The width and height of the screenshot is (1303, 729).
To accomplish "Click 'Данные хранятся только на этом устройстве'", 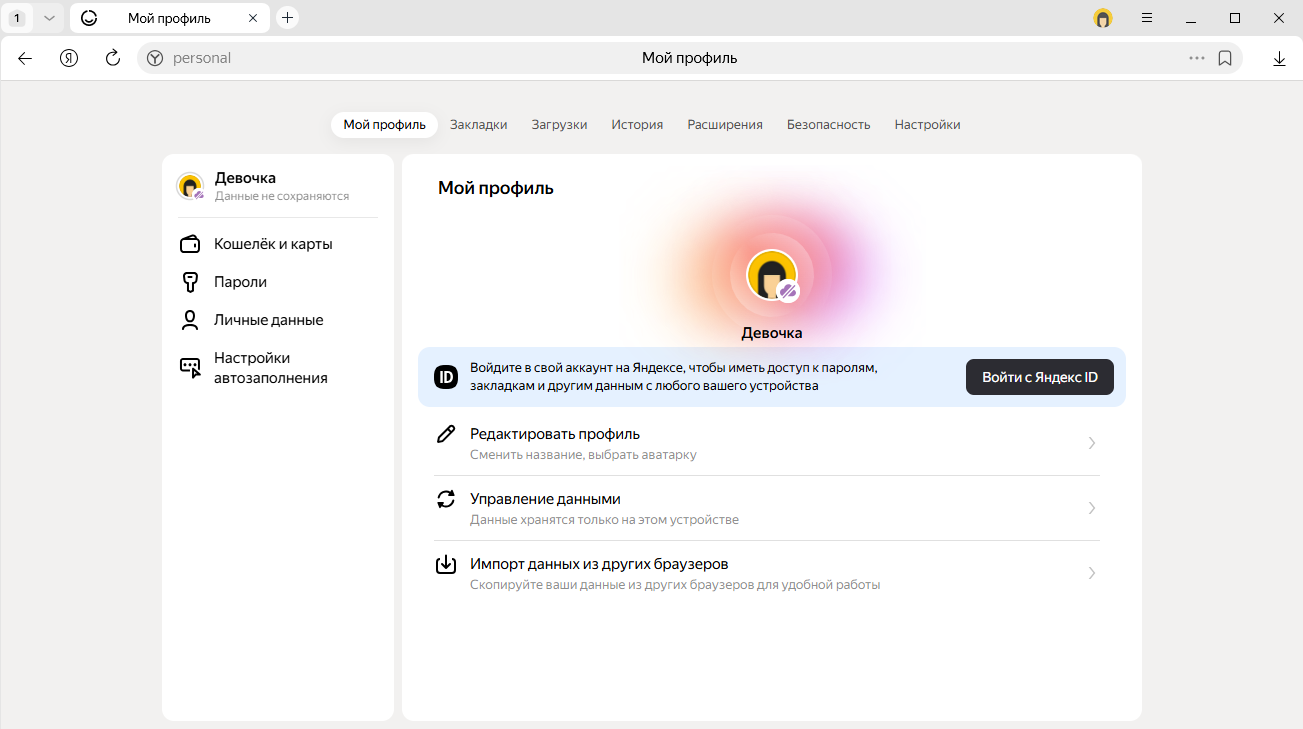I will (x=604, y=519).
